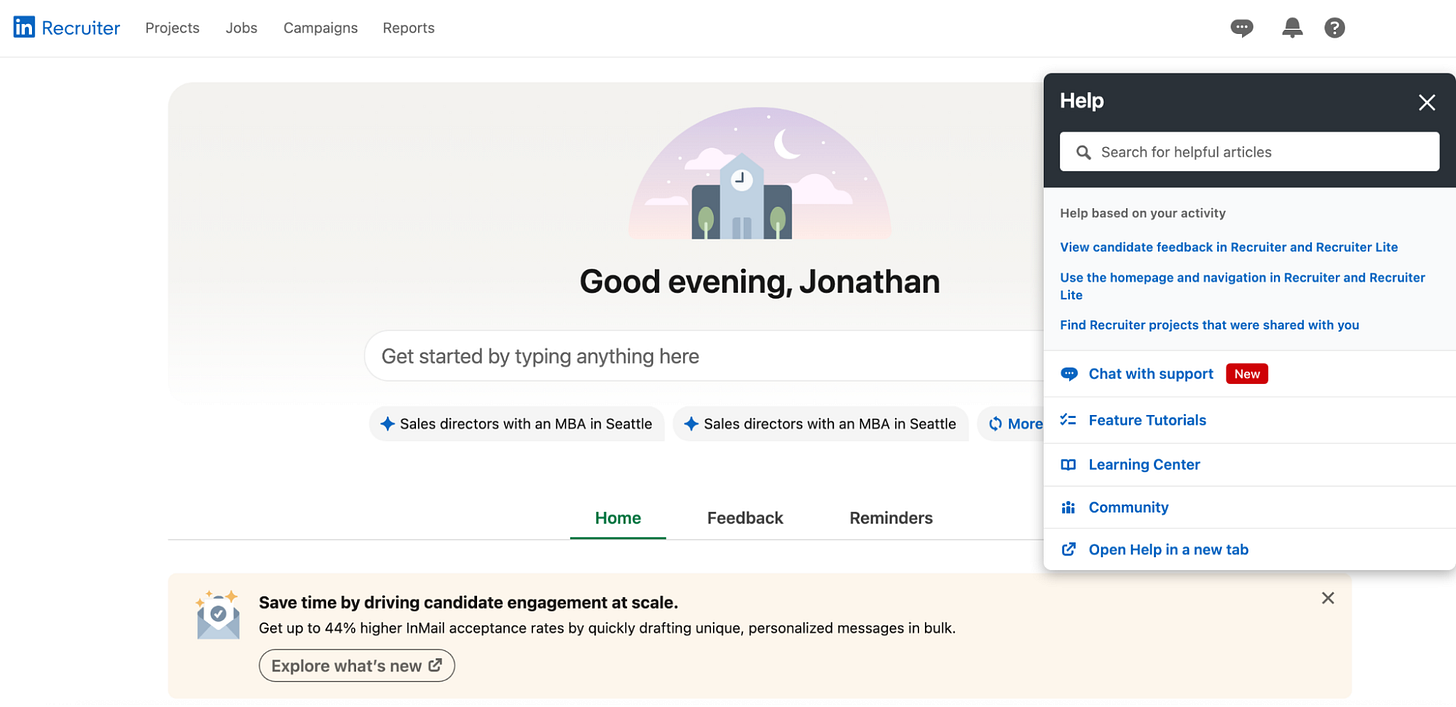The height and width of the screenshot is (707, 1456).
Task: Click Help based on your activity label
Action: click(x=1143, y=213)
